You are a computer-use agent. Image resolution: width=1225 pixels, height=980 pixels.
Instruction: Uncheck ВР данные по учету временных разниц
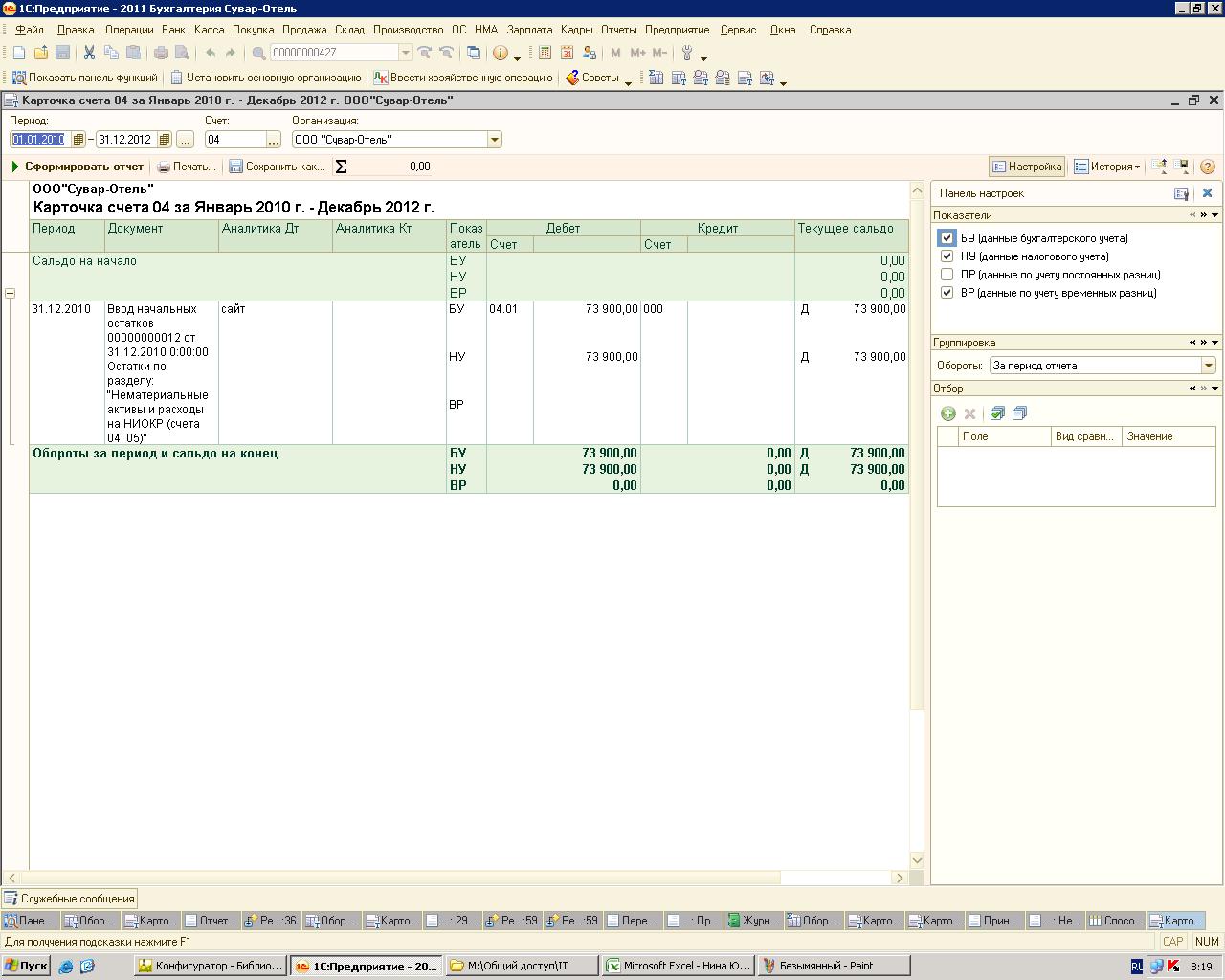[x=947, y=293]
